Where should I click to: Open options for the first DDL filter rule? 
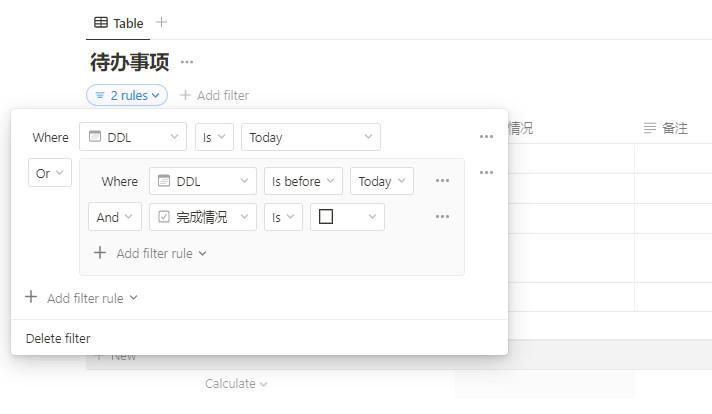point(486,137)
